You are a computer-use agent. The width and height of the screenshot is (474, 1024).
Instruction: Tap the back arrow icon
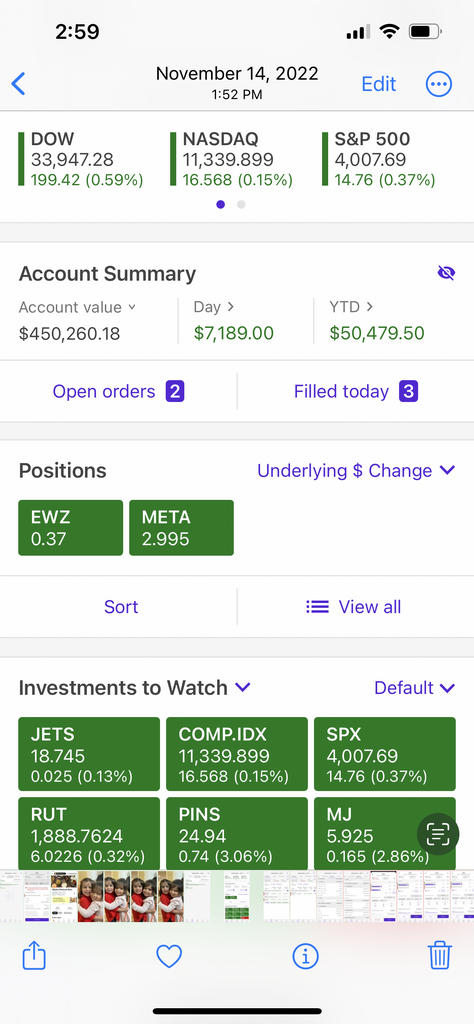click(x=18, y=84)
